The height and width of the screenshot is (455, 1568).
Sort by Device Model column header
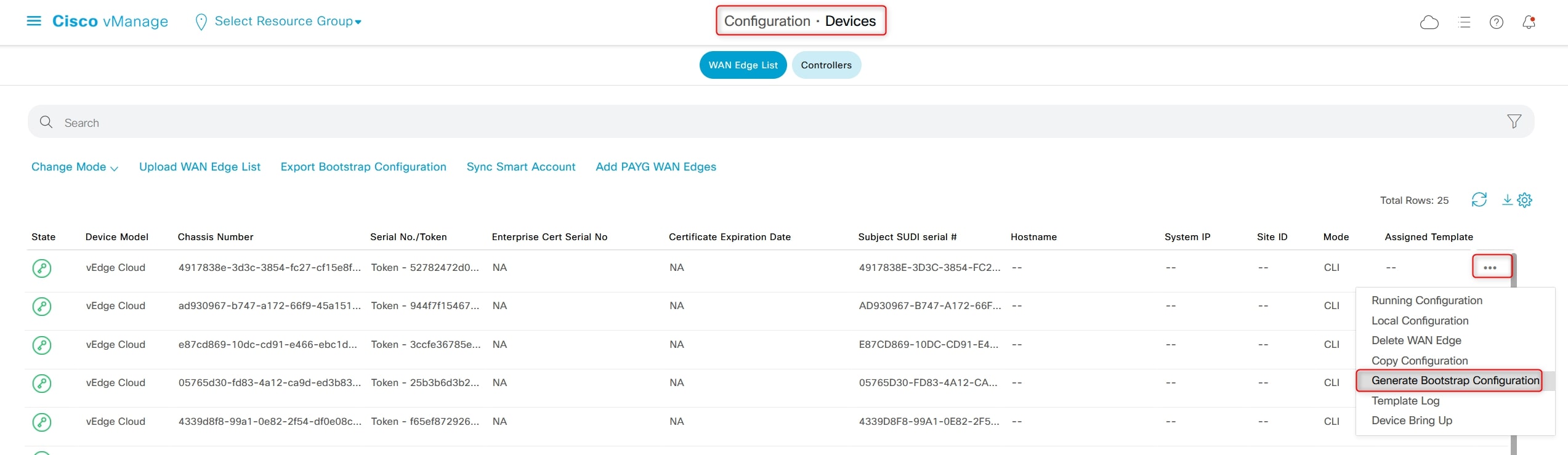point(117,237)
